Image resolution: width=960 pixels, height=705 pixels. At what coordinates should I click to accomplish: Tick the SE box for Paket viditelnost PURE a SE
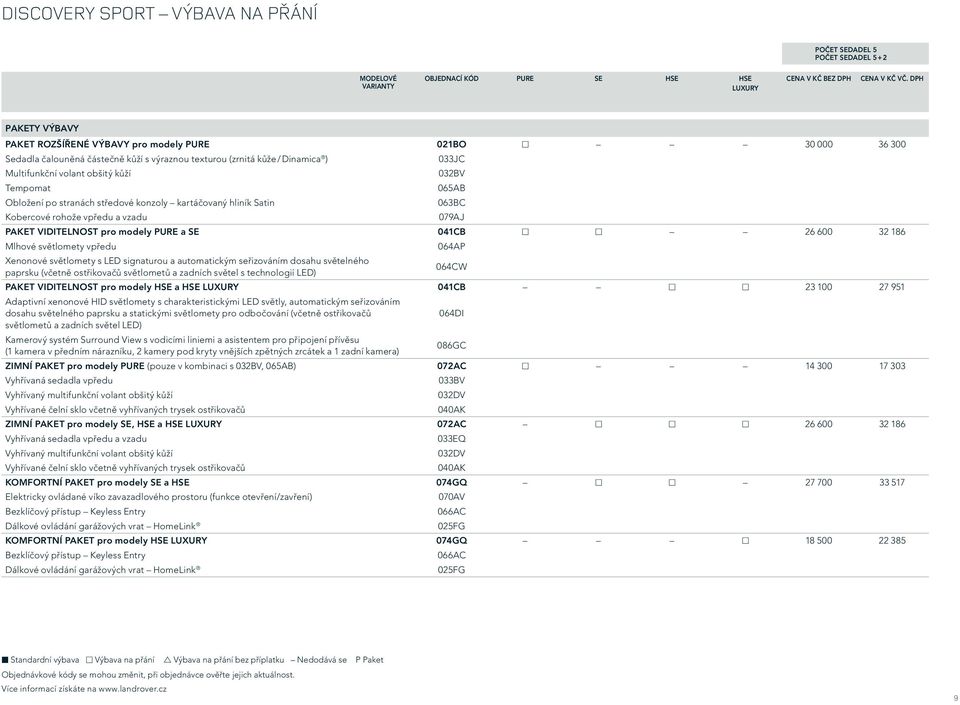598,232
